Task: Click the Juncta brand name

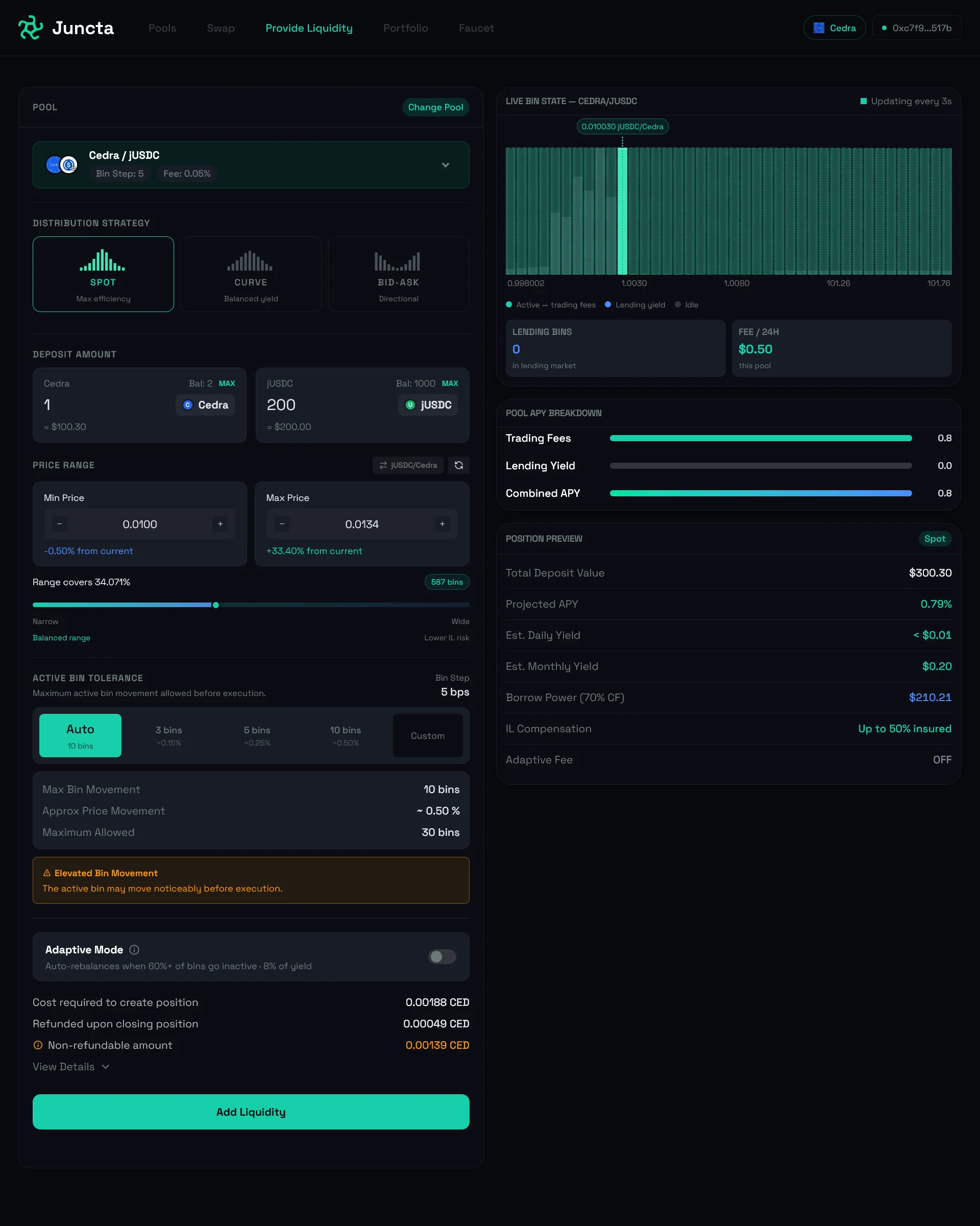Action: [x=83, y=28]
